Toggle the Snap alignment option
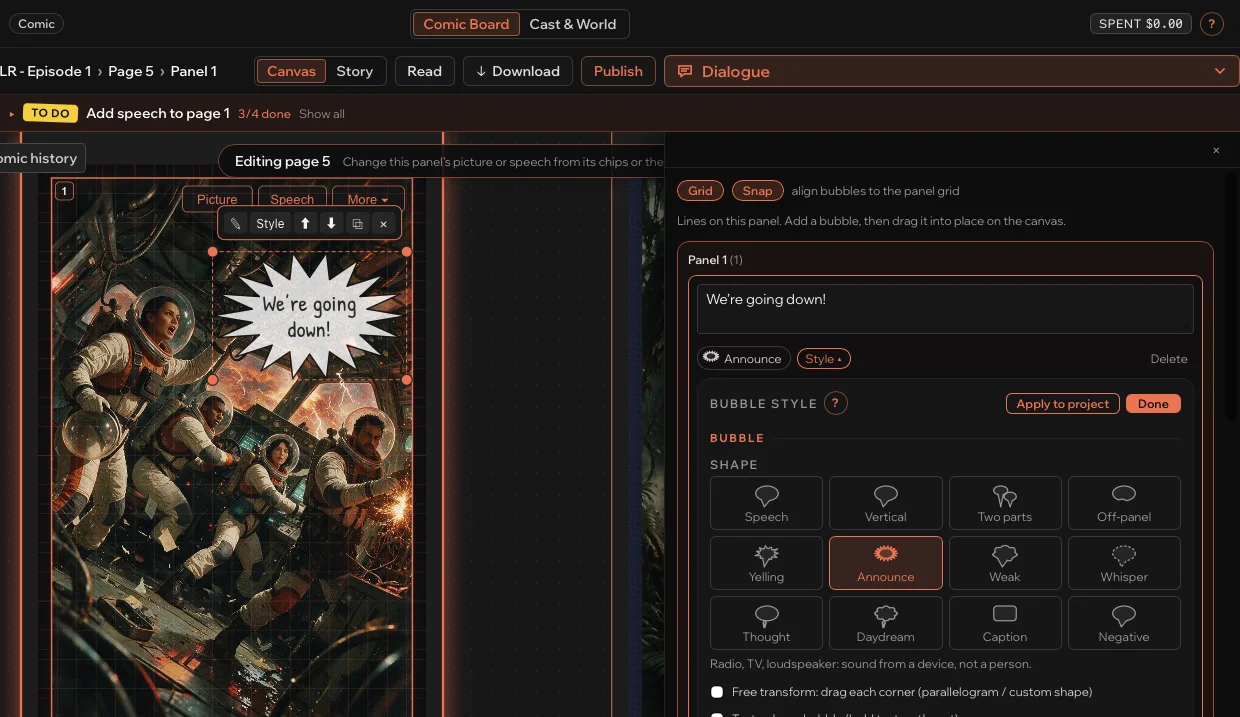This screenshot has height=717, width=1240. pos(757,191)
